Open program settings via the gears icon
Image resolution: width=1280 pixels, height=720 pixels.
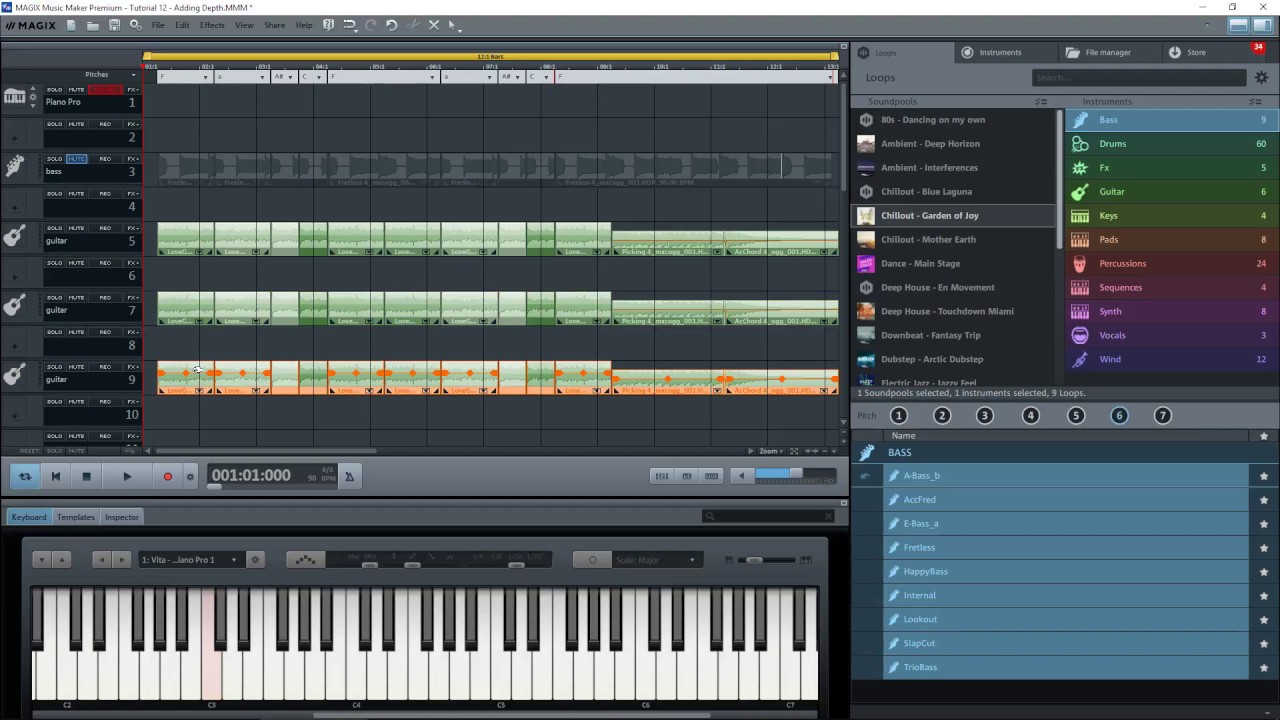(135, 25)
